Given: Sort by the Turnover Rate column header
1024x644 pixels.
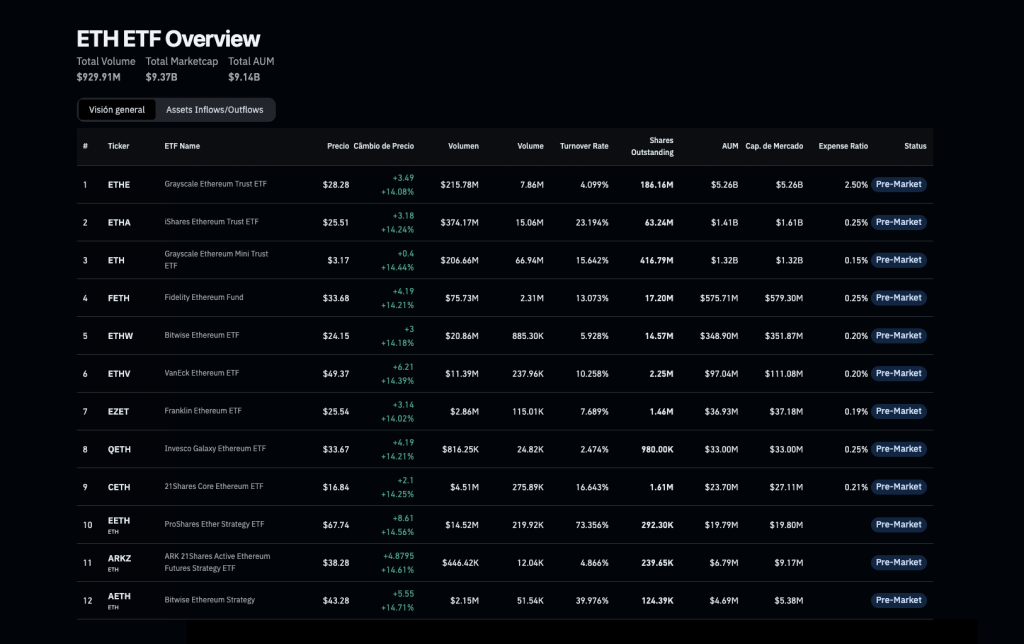Looking at the screenshot, I should click(x=583, y=146).
